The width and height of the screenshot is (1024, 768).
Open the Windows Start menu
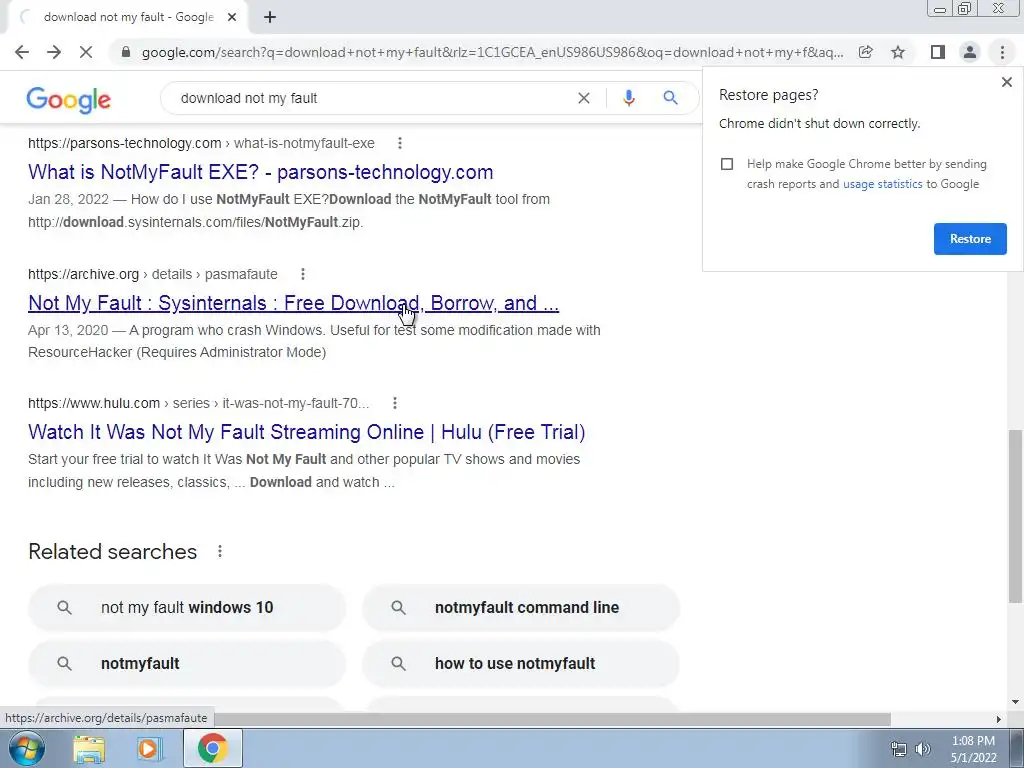tap(27, 748)
